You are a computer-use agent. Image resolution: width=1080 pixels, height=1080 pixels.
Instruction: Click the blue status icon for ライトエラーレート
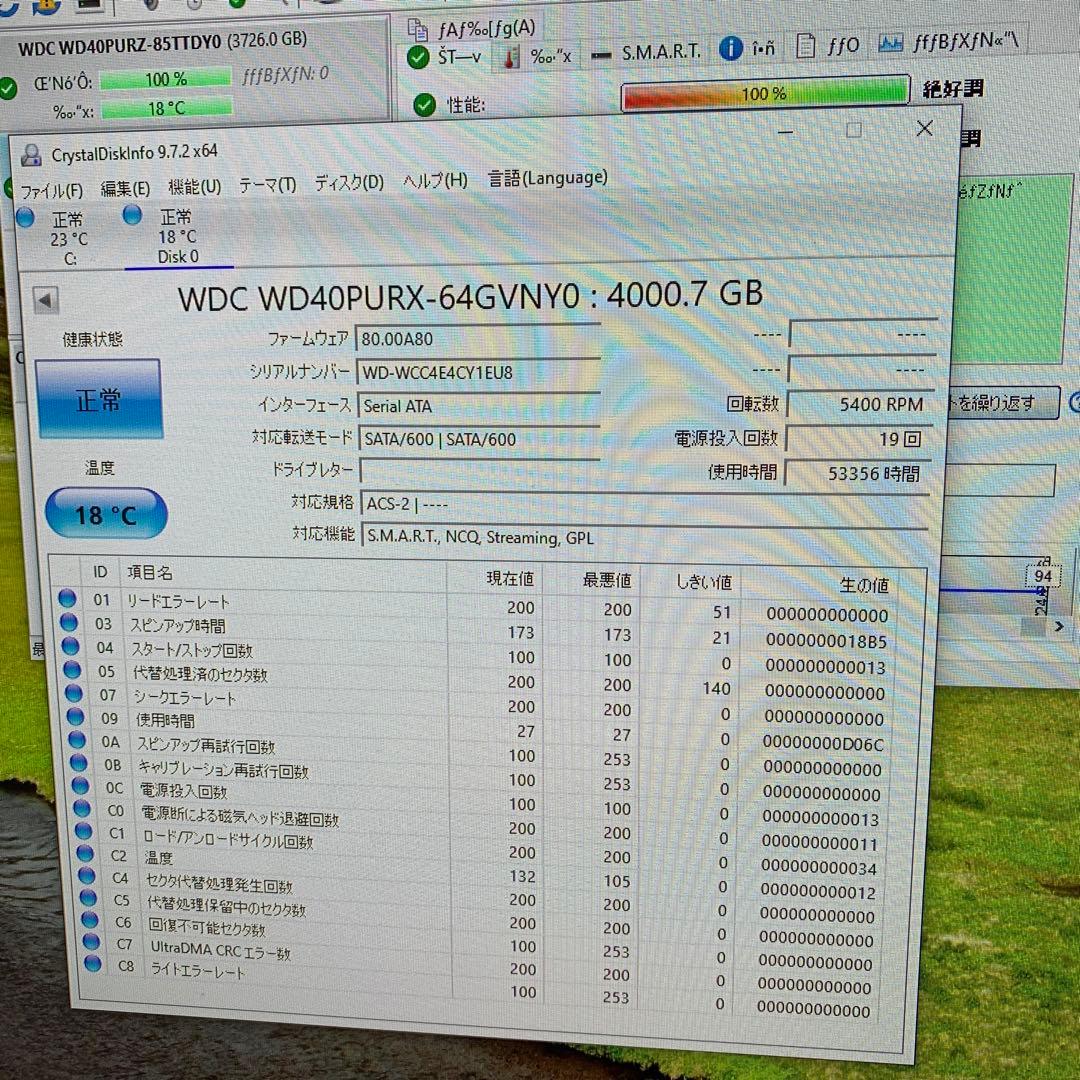[x=92, y=964]
